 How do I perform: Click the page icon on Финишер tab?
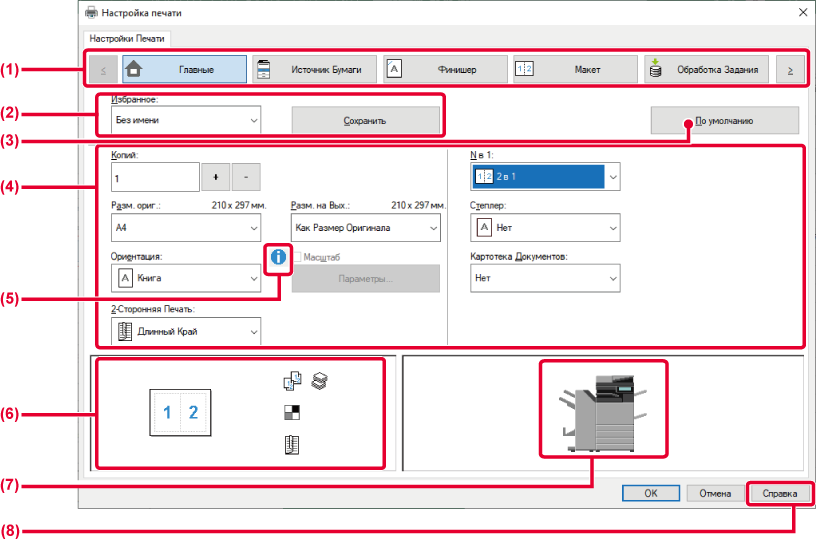click(394, 68)
